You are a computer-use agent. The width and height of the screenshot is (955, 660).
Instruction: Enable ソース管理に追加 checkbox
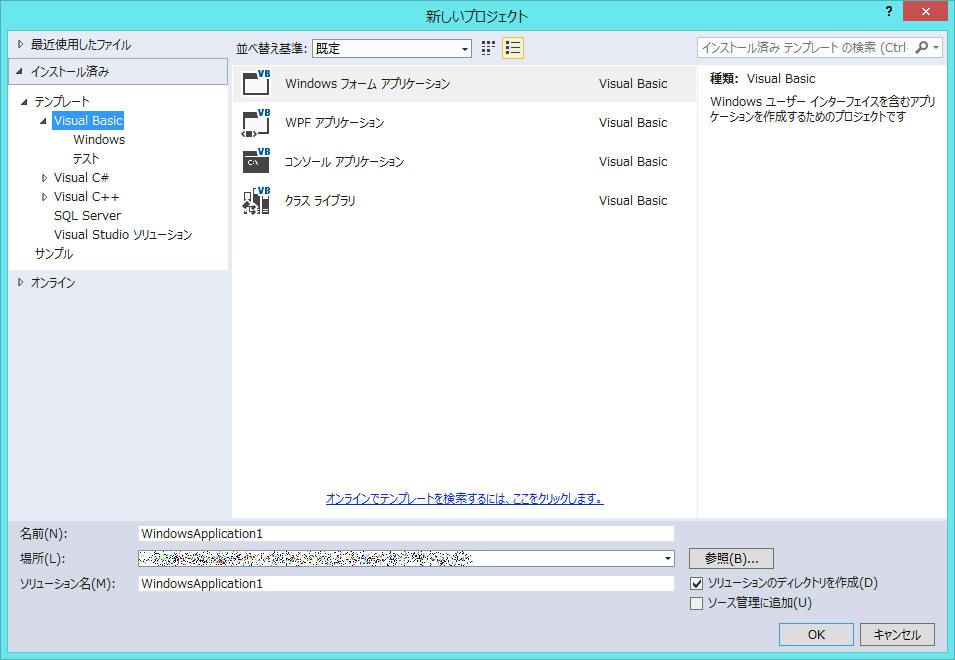696,603
